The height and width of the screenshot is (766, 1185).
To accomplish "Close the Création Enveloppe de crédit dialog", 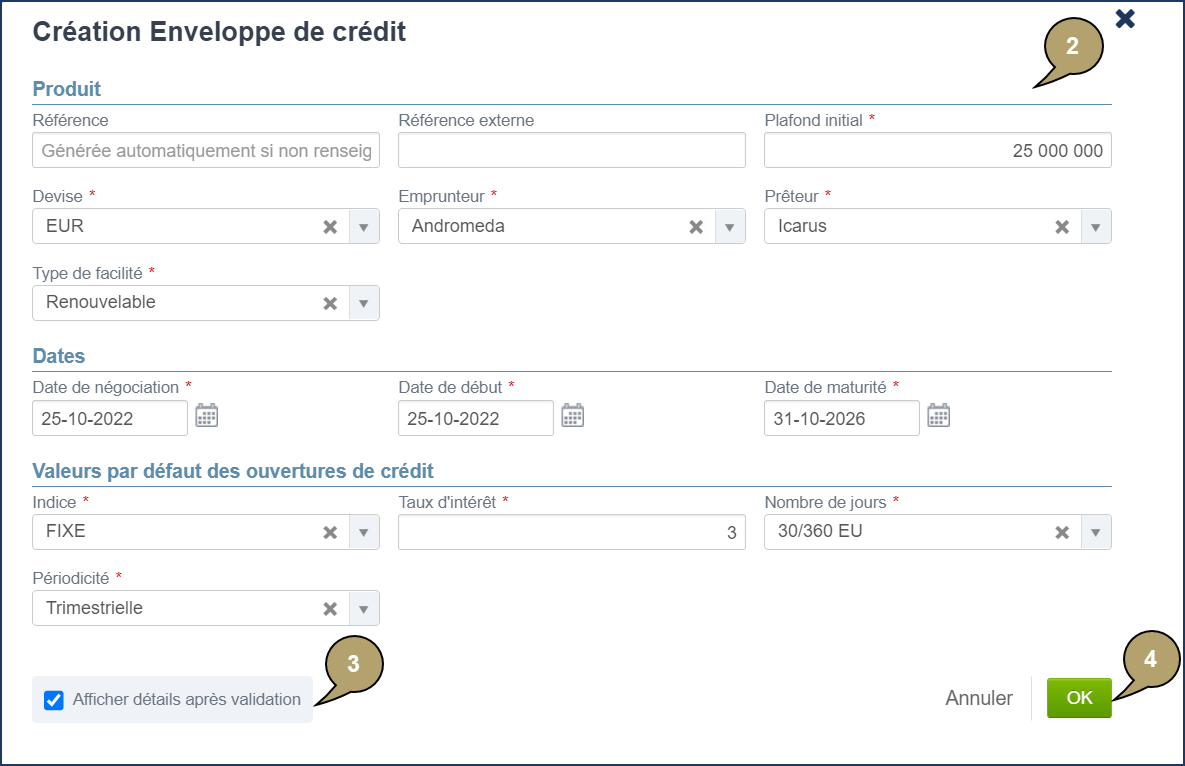I will pos(1125,18).
